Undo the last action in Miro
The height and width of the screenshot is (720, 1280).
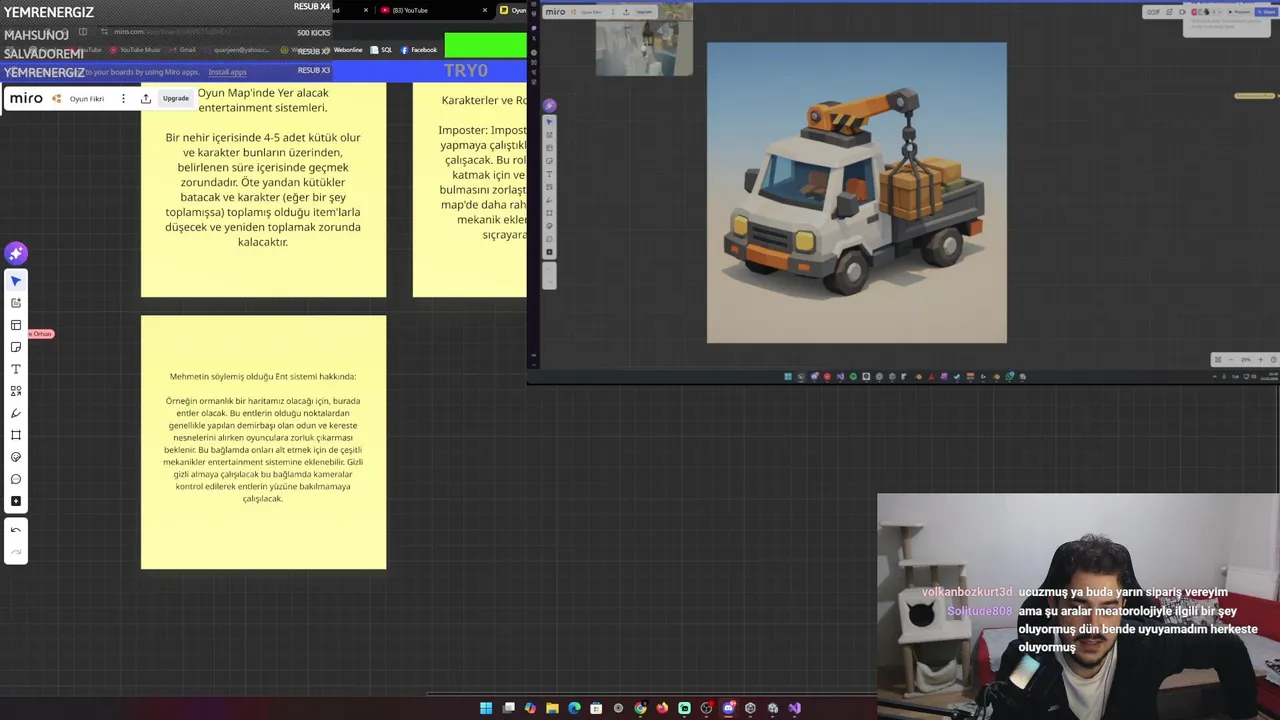pos(15,530)
